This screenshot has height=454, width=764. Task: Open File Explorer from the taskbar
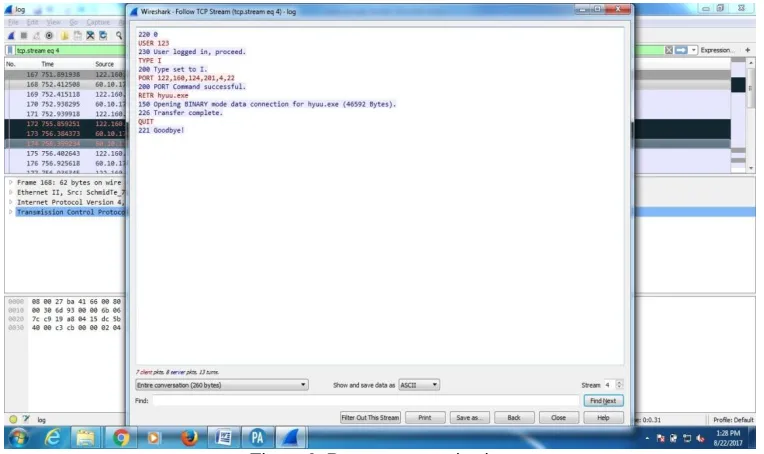click(86, 438)
